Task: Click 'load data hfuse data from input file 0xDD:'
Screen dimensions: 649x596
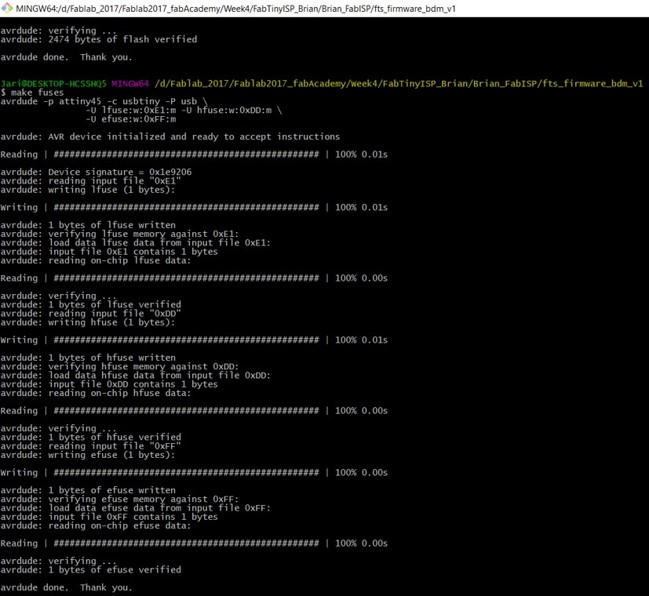Action: tap(135, 375)
